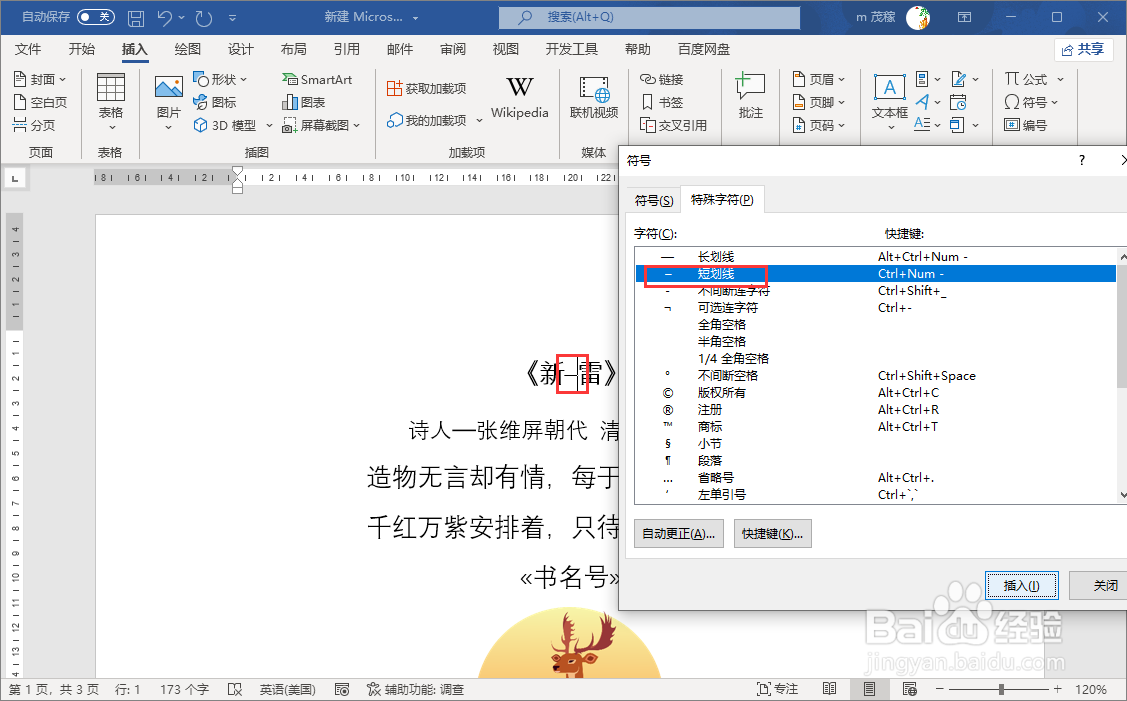Switch to the 审阅 ribbon tab
The width and height of the screenshot is (1127, 701).
453,49
